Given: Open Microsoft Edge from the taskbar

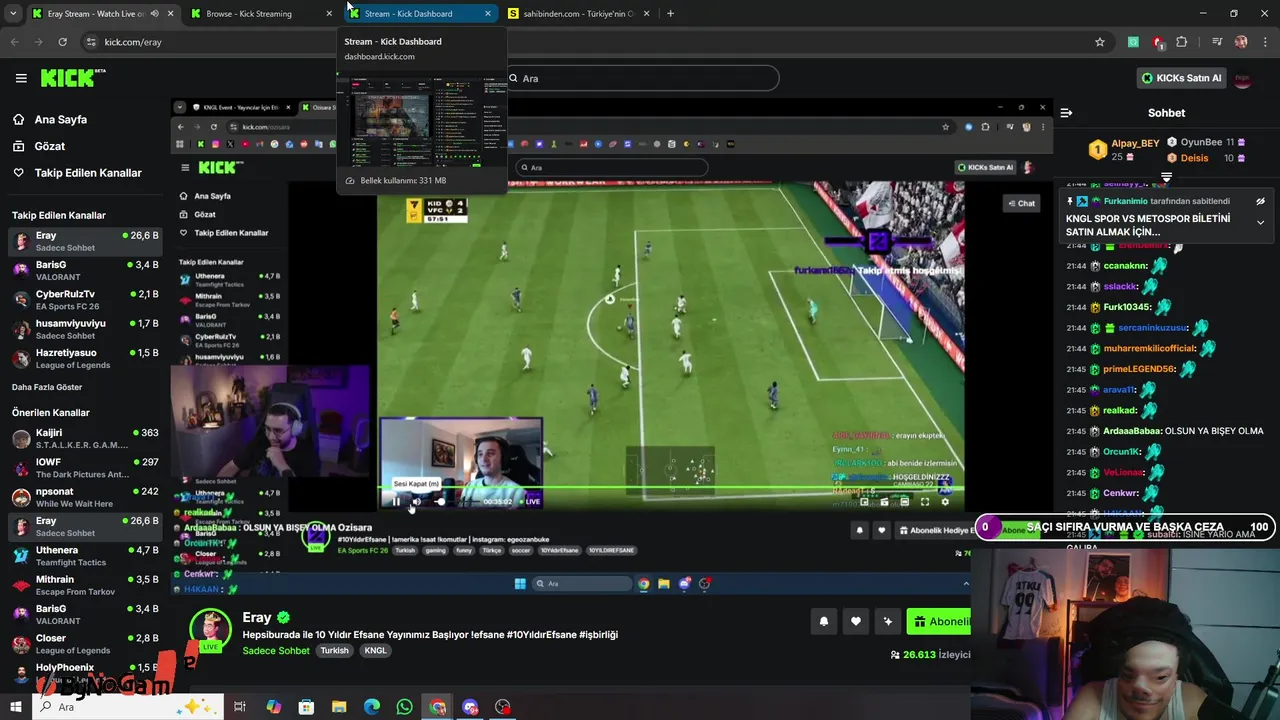Looking at the screenshot, I should click(372, 707).
